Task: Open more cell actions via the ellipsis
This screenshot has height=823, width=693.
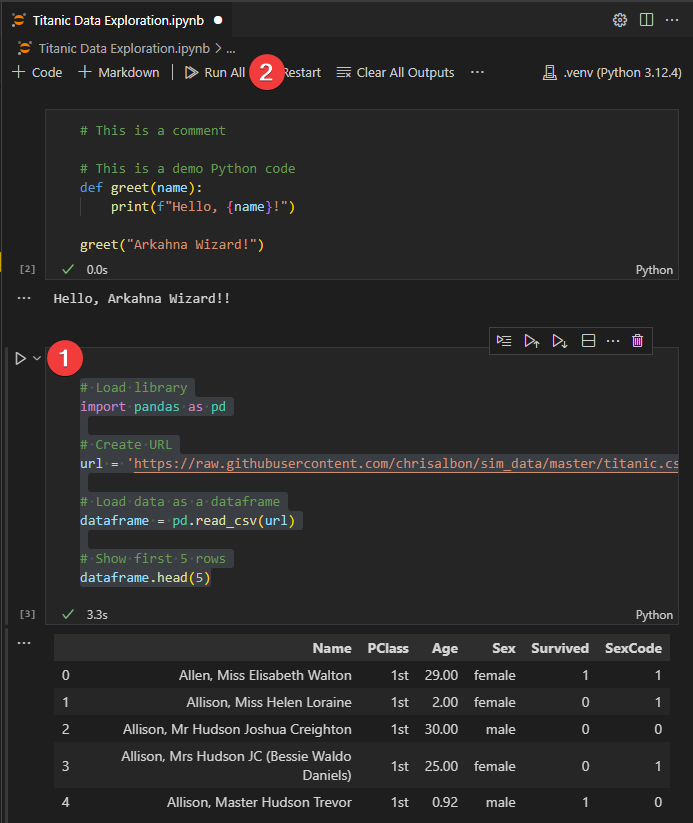Action: point(613,340)
